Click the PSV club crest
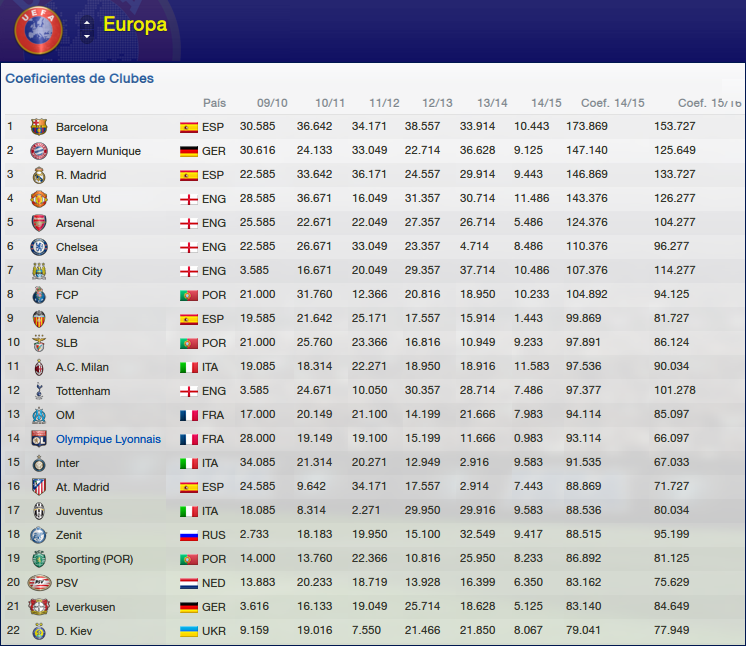 point(39,583)
